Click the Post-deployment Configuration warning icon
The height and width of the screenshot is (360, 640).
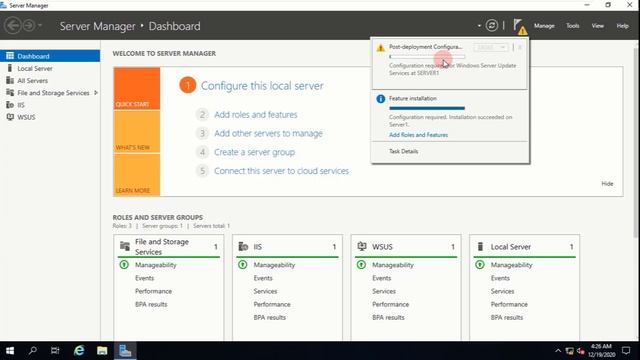pos(380,47)
